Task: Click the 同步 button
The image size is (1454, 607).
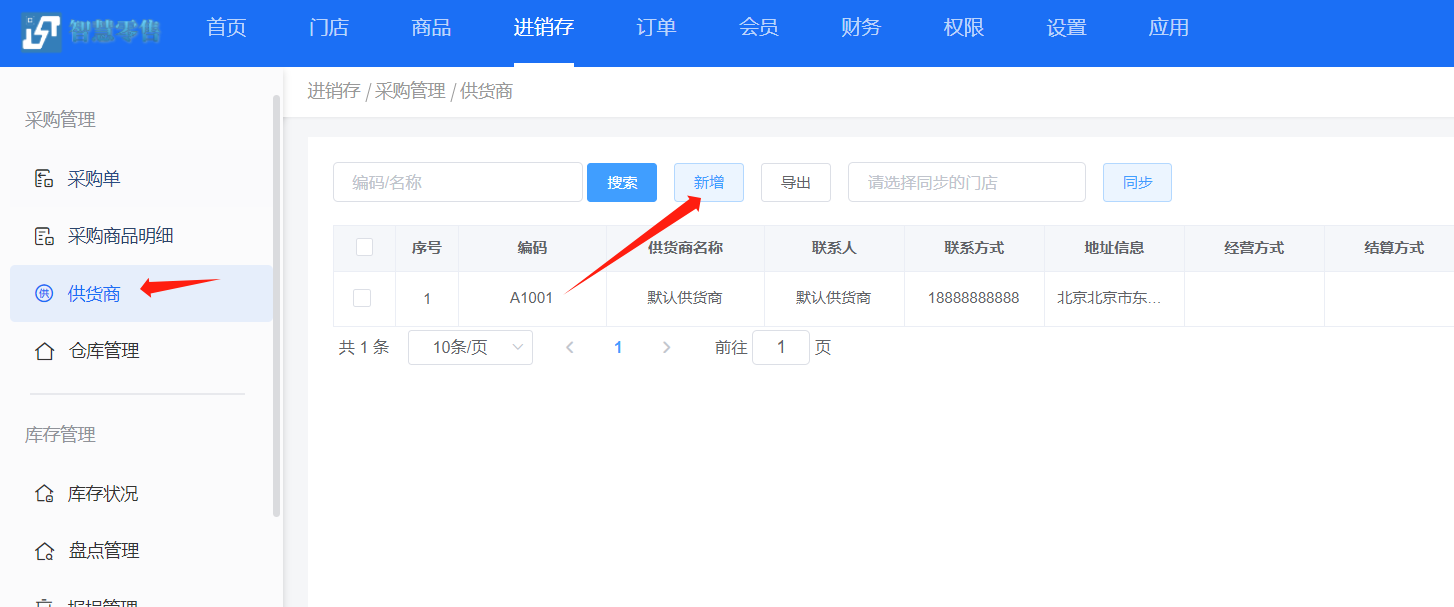Action: [1137, 182]
